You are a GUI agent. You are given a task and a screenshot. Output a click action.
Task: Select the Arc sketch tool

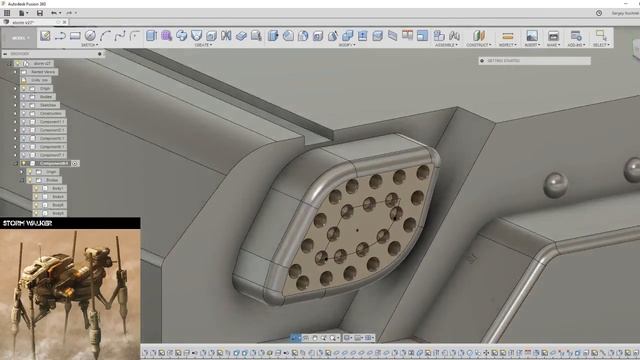point(105,36)
